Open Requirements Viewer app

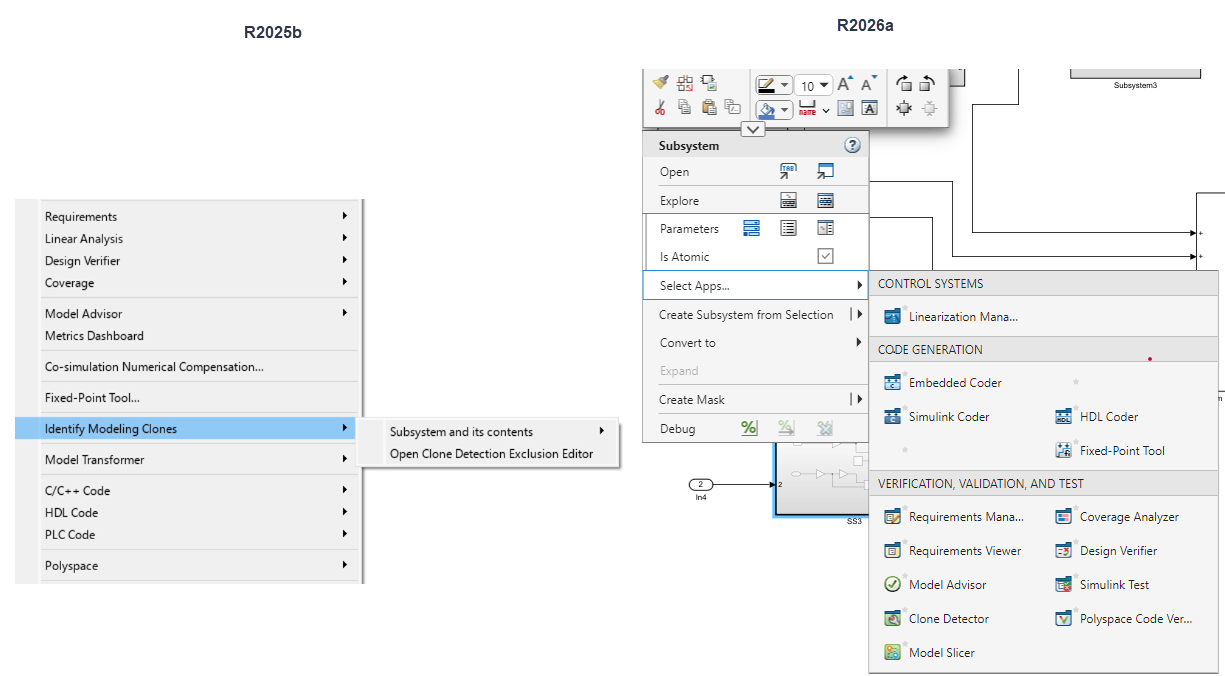[953, 551]
